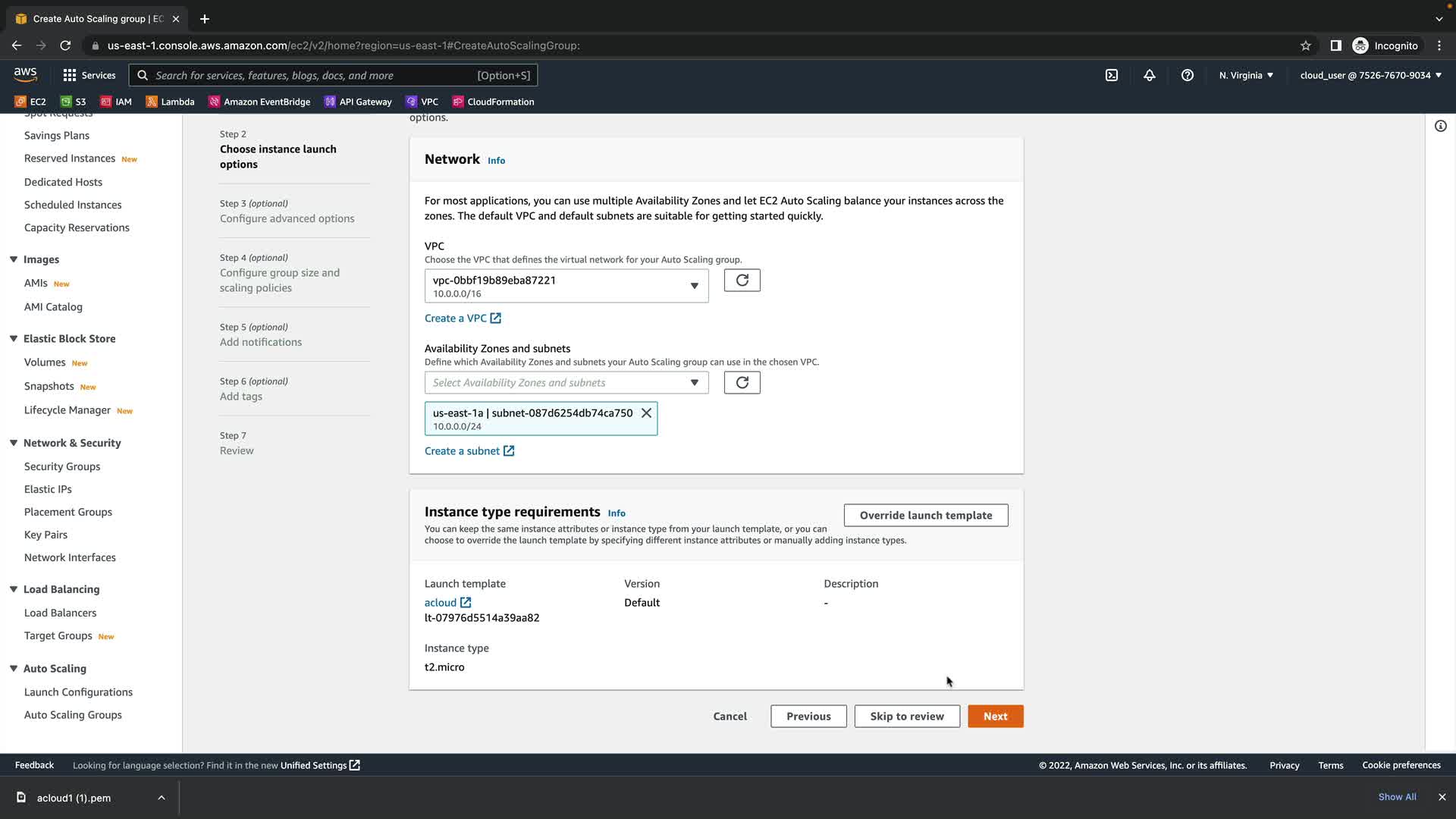
Task: Open Availability Zones and subnets dropdown
Action: [x=566, y=383]
